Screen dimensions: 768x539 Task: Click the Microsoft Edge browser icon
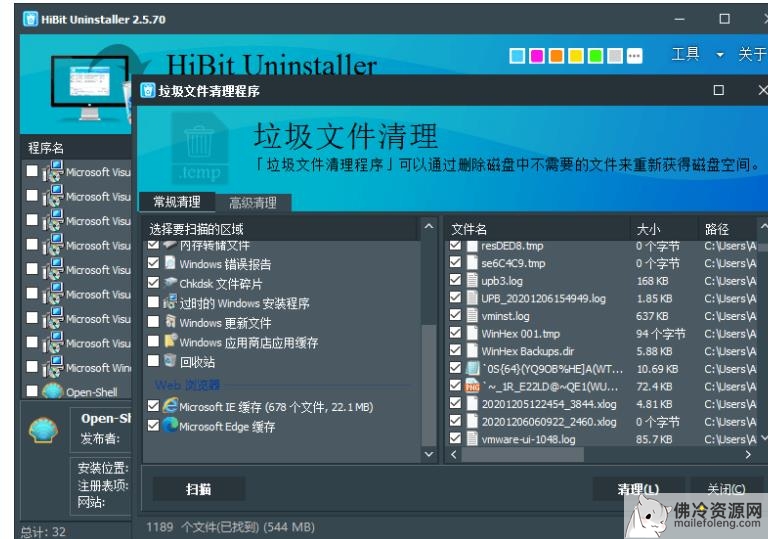170,426
